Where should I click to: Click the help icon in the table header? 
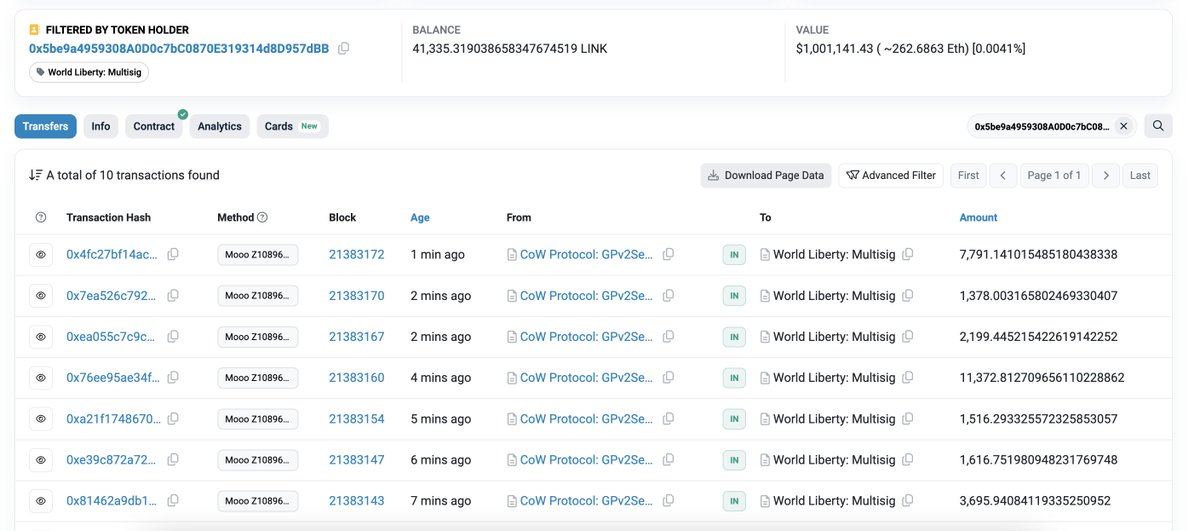coord(41,217)
